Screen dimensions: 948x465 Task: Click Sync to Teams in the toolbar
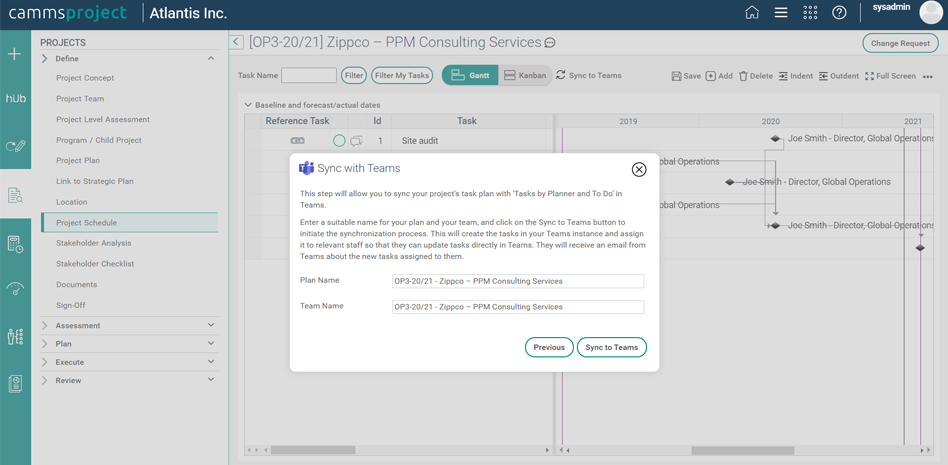[588, 76]
